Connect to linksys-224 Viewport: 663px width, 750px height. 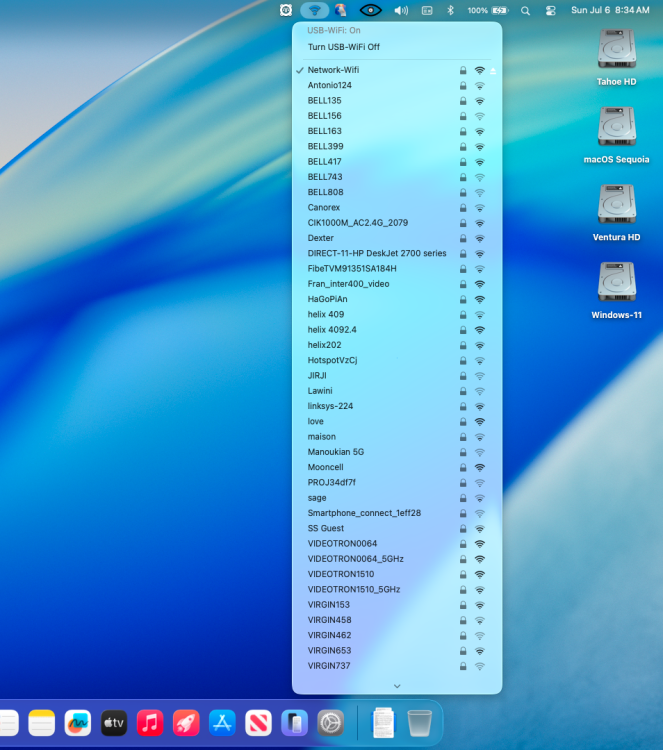click(397, 406)
